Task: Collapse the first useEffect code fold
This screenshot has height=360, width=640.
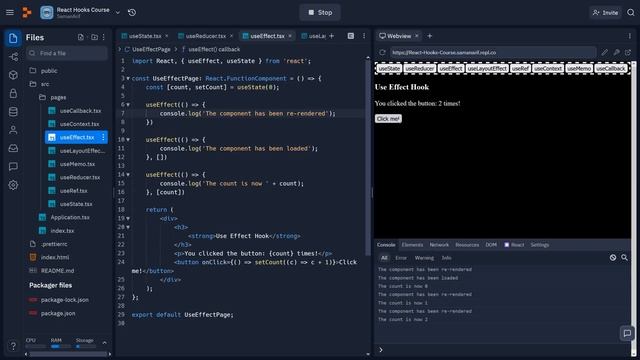Action: point(128,105)
